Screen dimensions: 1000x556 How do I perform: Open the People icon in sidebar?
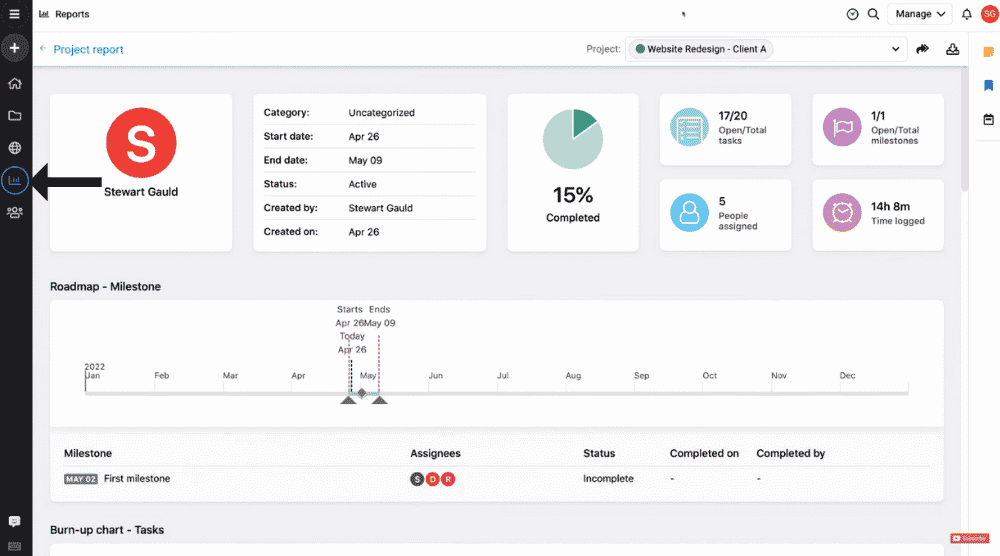coord(15,212)
